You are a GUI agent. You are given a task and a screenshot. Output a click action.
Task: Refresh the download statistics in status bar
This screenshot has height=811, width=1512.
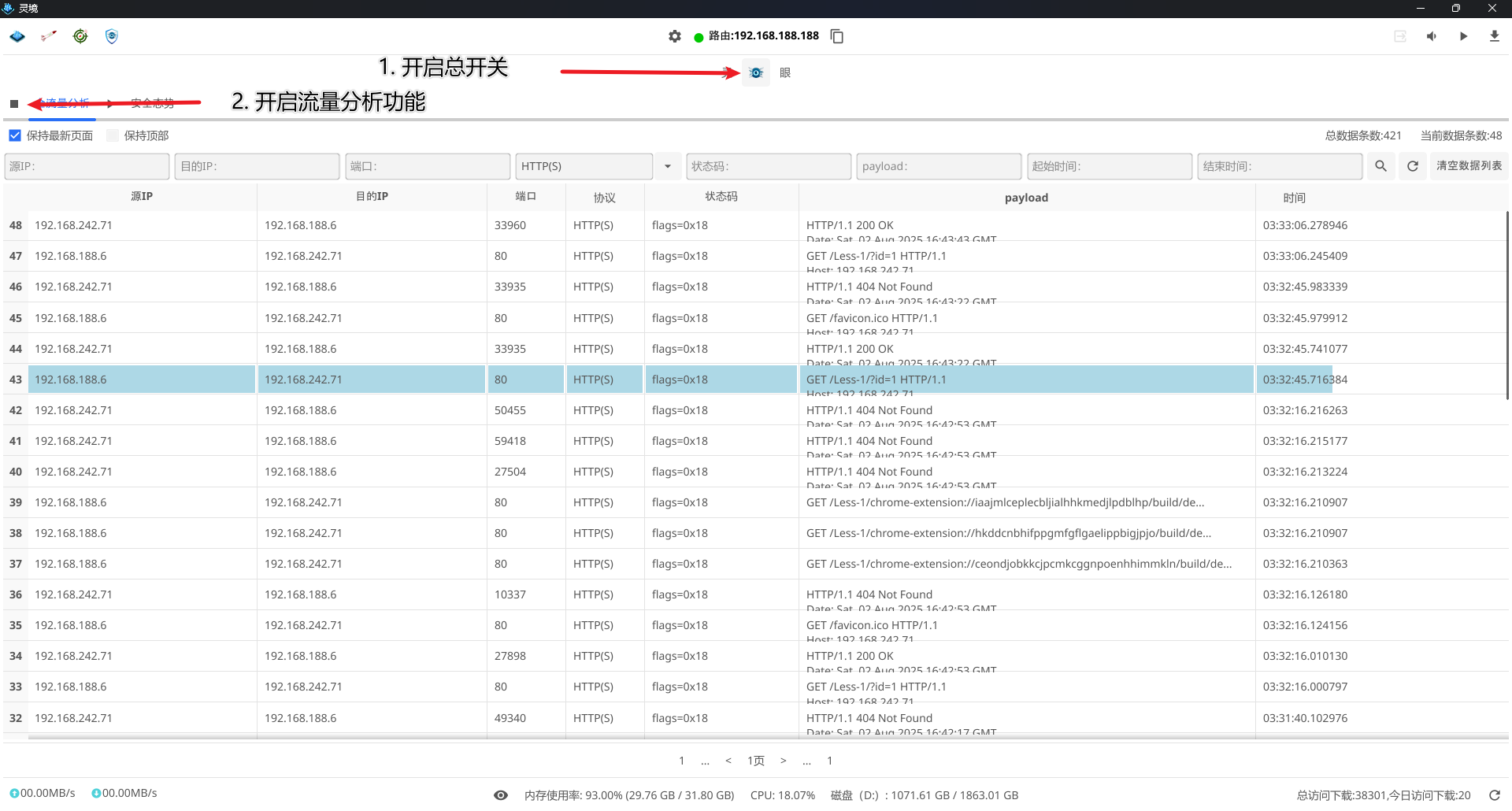pos(1494,795)
